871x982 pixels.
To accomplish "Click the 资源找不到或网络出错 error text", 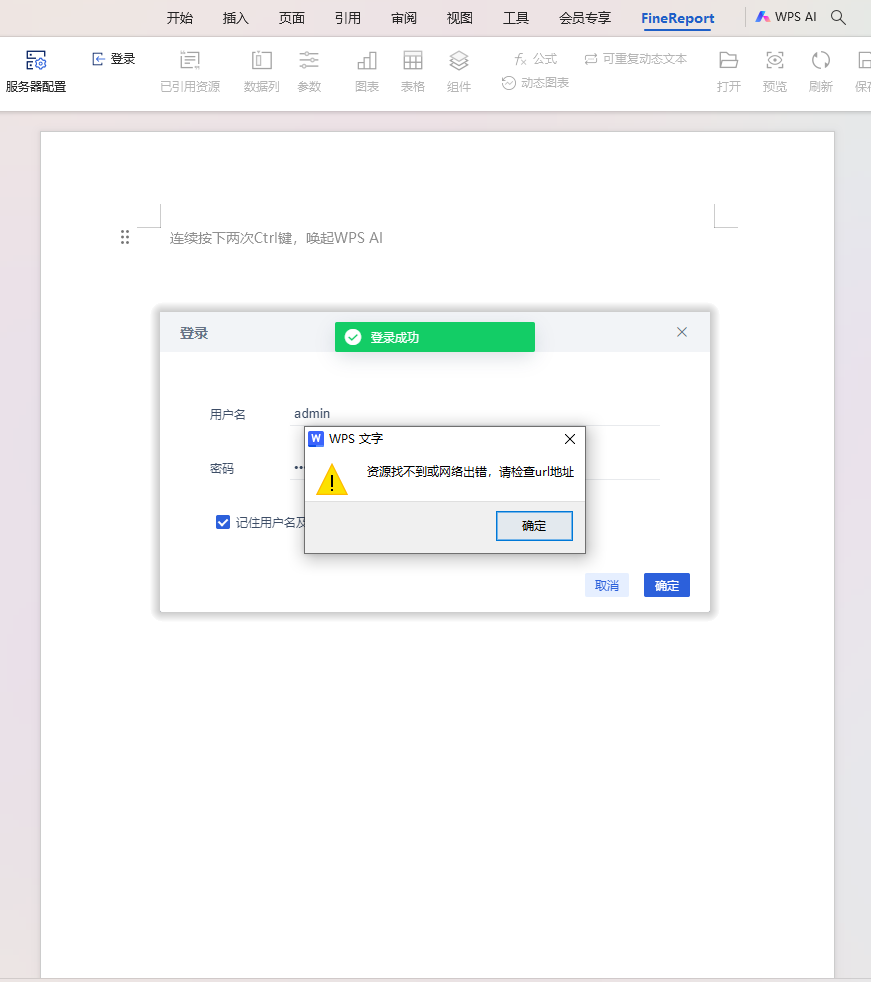I will (x=470, y=472).
